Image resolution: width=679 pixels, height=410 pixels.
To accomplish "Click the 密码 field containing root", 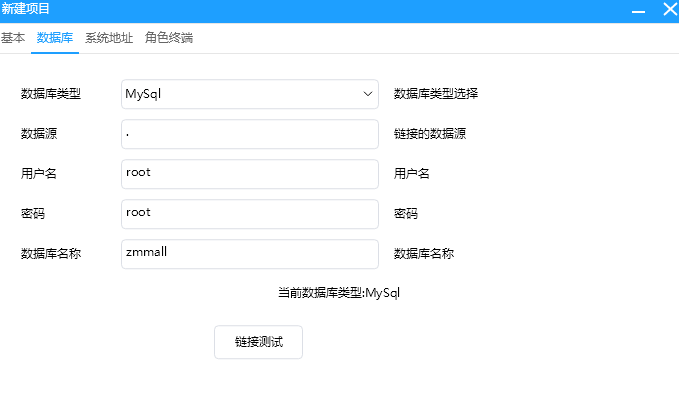I will 250,214.
